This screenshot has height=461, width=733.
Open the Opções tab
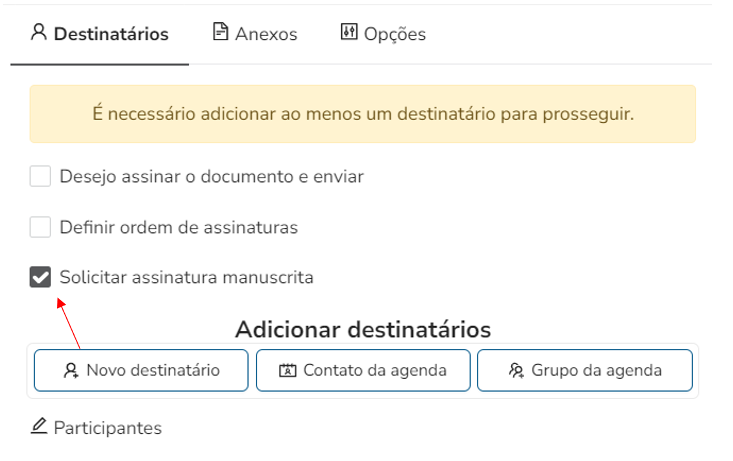(394, 34)
